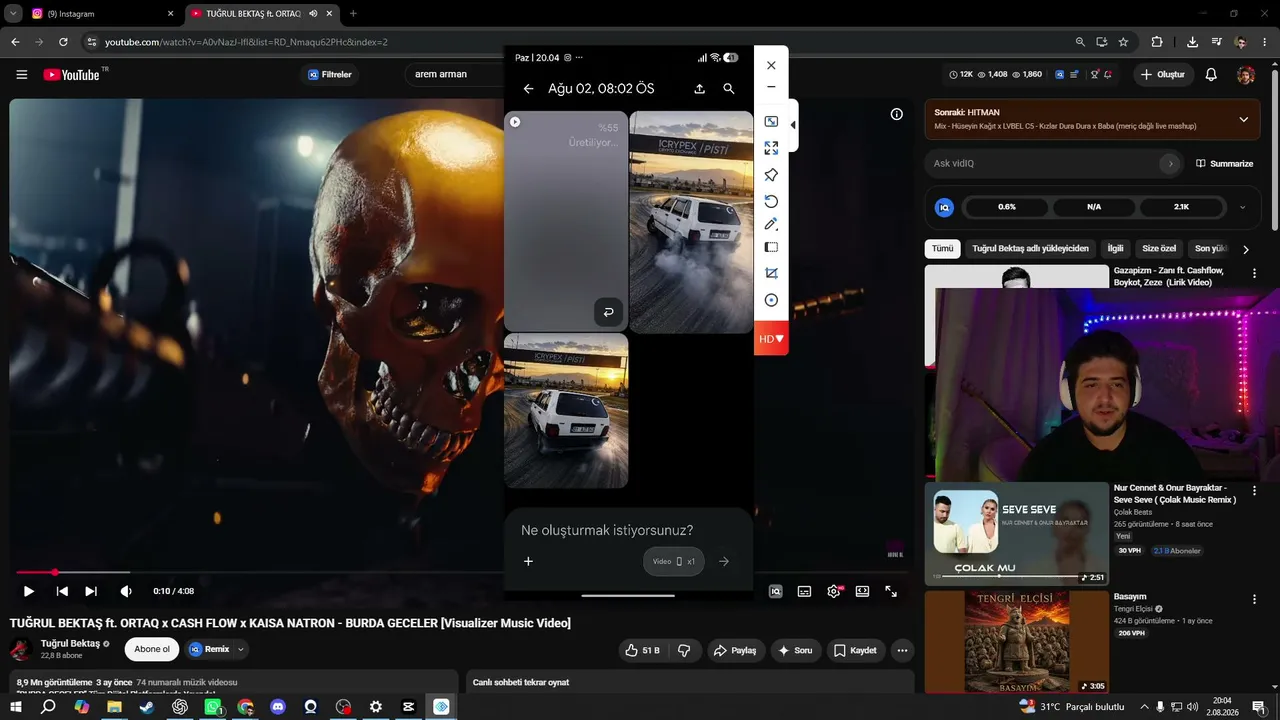Click the loop arrow on the generating video
The image size is (1280, 720).
click(x=608, y=312)
